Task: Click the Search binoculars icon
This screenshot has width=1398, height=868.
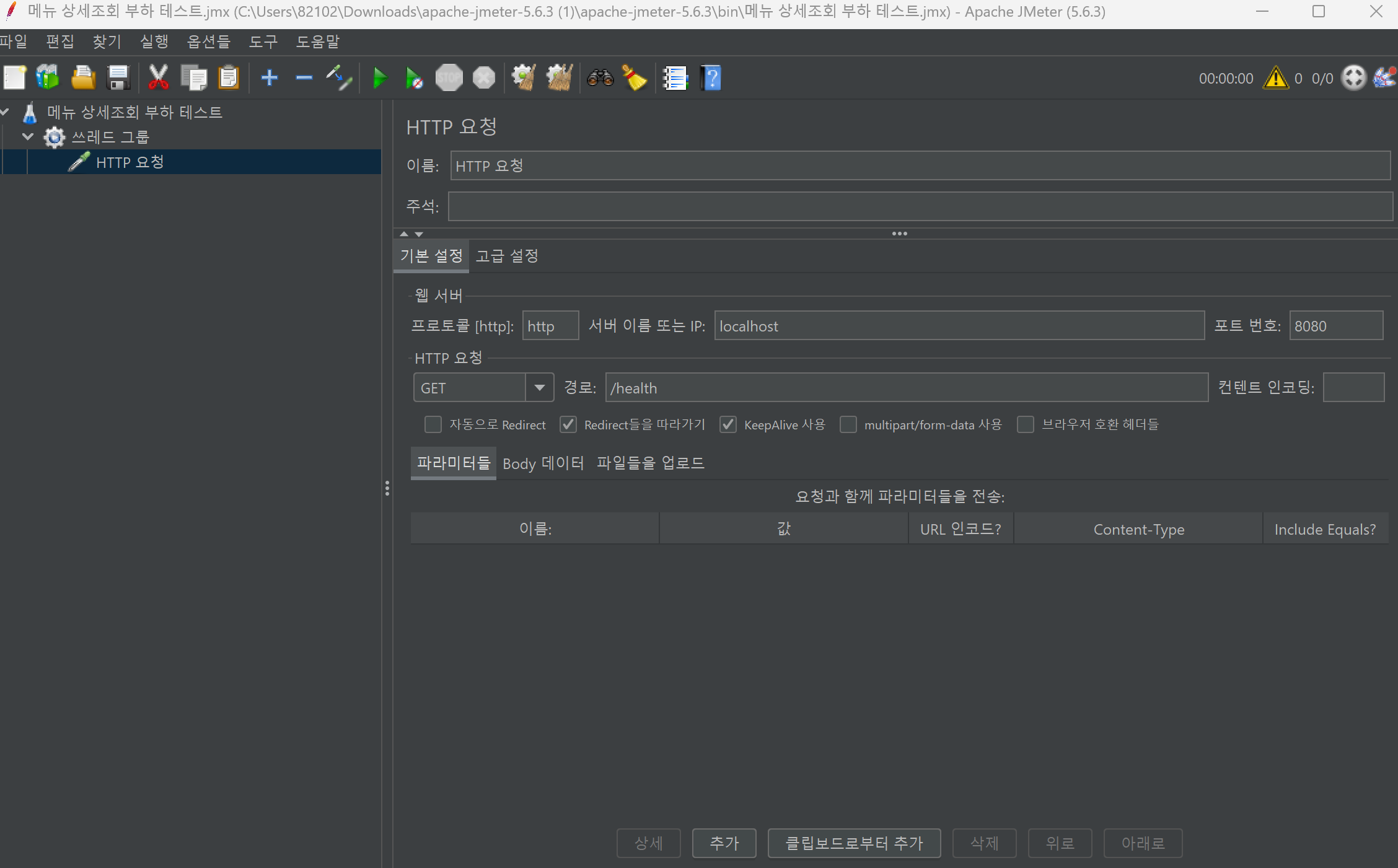Action: coord(600,78)
